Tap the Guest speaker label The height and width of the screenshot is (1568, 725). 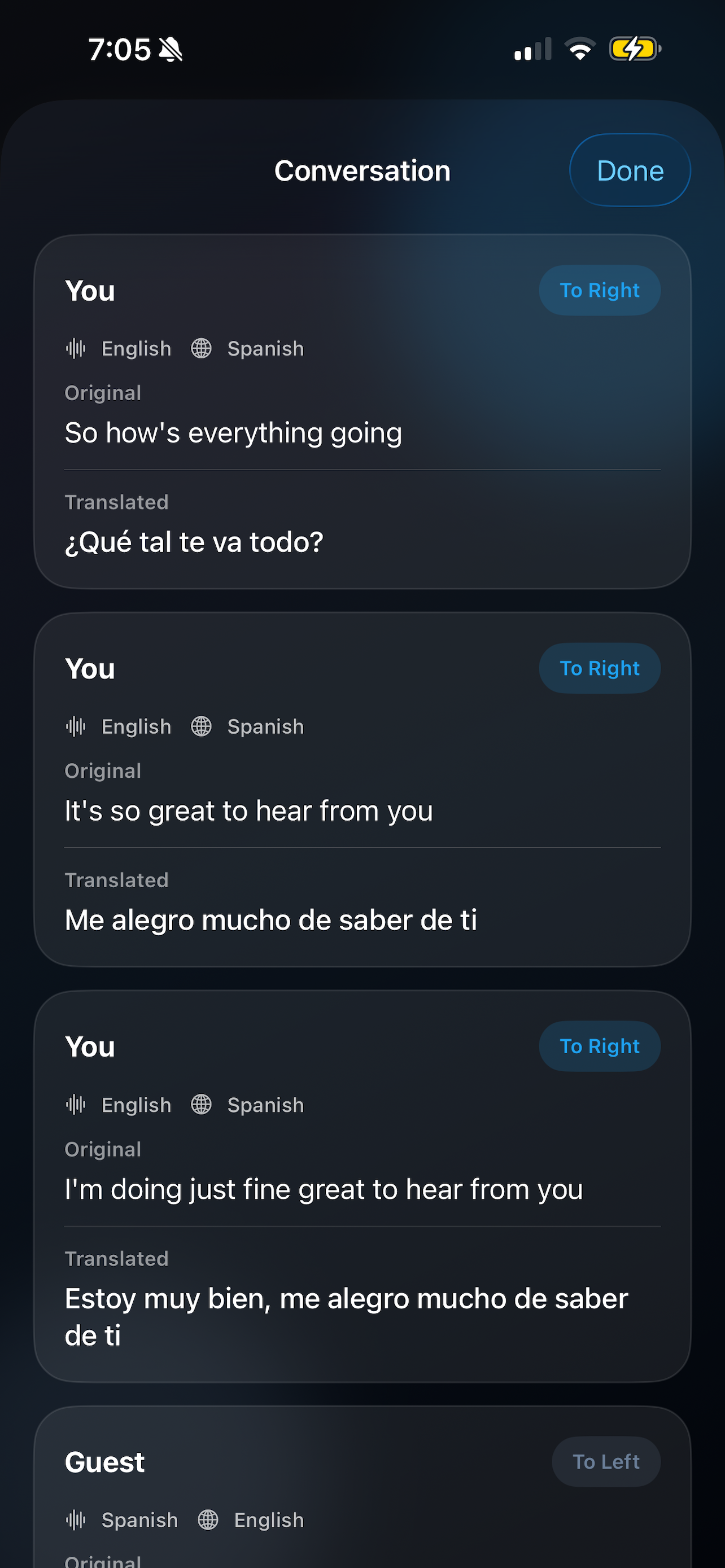click(104, 1462)
